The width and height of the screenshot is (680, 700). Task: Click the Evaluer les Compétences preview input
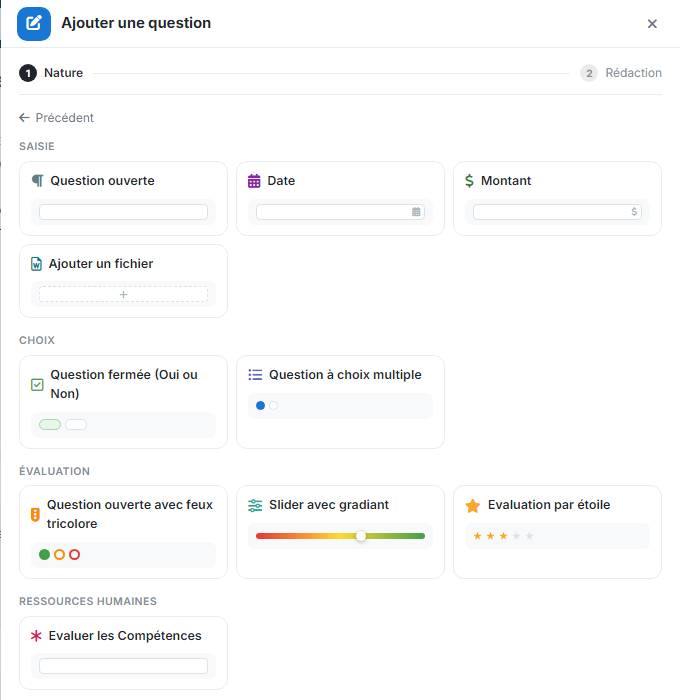click(123, 666)
